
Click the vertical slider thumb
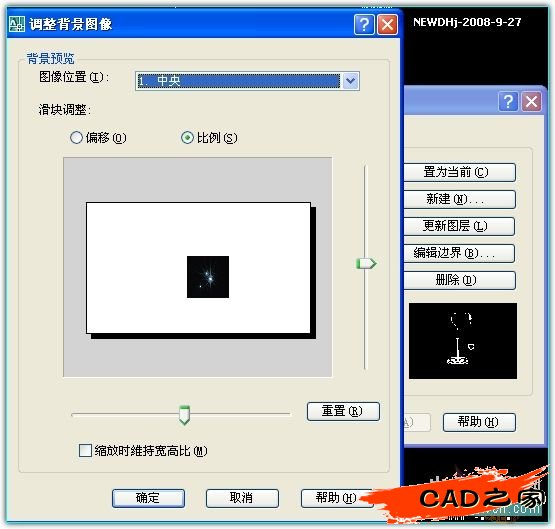click(366, 264)
